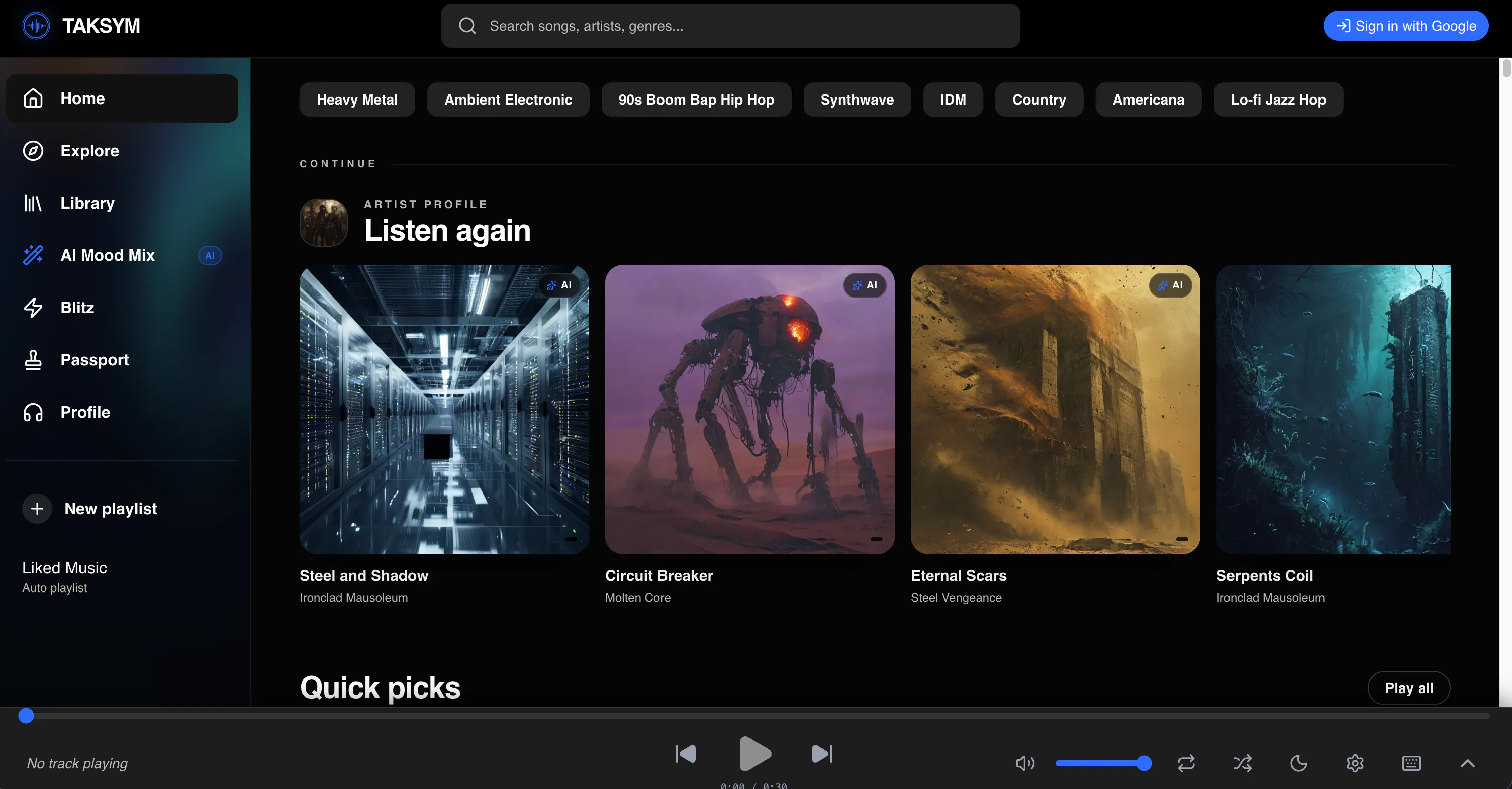Select the Lo-fi Jazz Hop genre chip
The height and width of the screenshot is (789, 1512).
click(1278, 100)
